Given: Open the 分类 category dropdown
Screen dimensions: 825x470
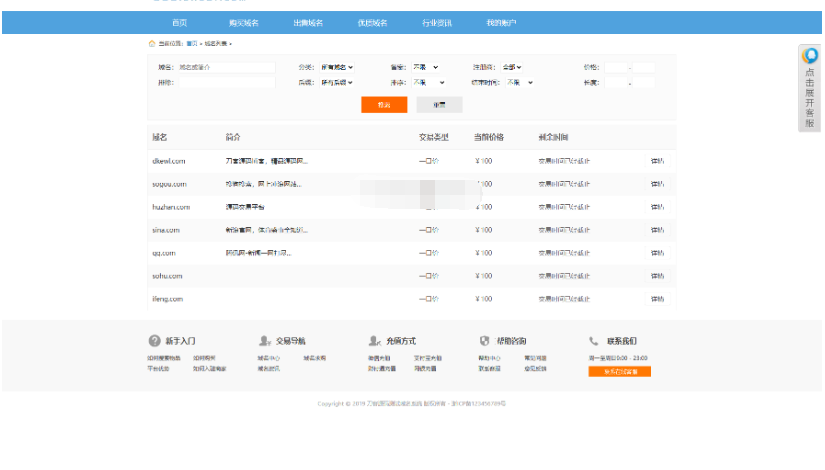Looking at the screenshot, I should pyautogui.click(x=337, y=67).
